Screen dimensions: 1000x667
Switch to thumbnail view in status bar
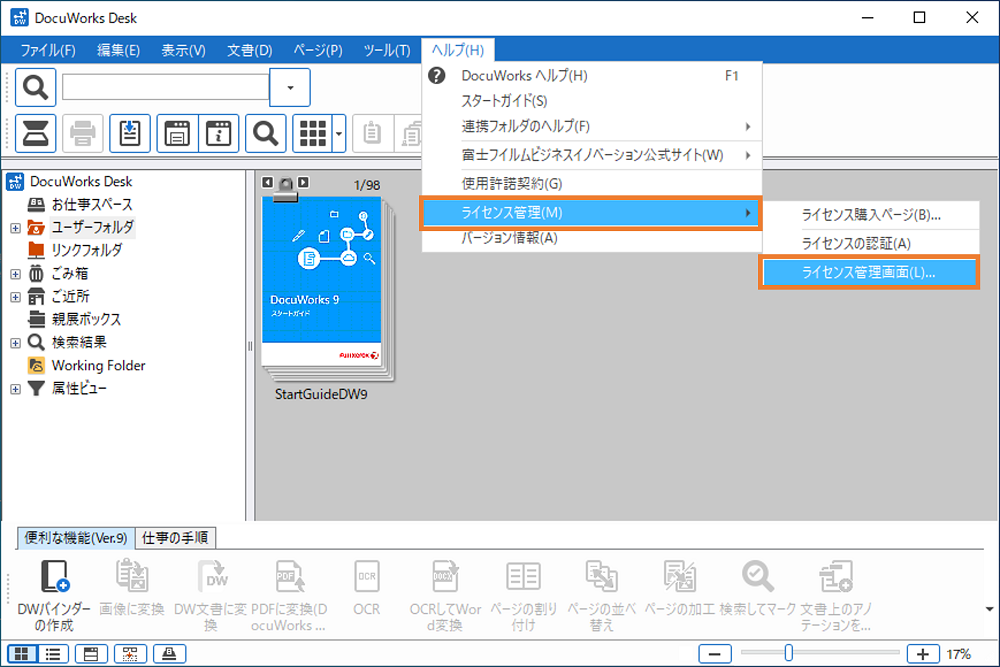[22, 654]
